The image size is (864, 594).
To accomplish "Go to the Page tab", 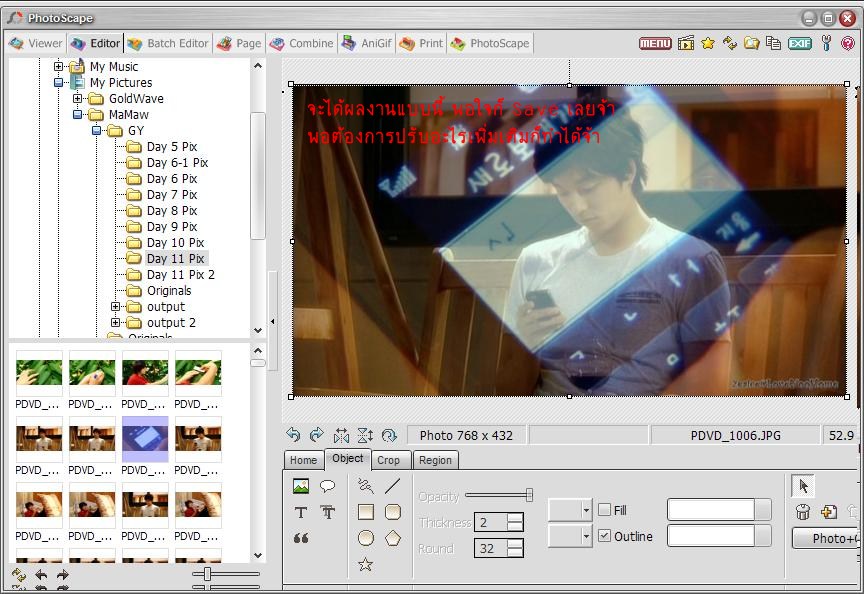I will point(239,43).
